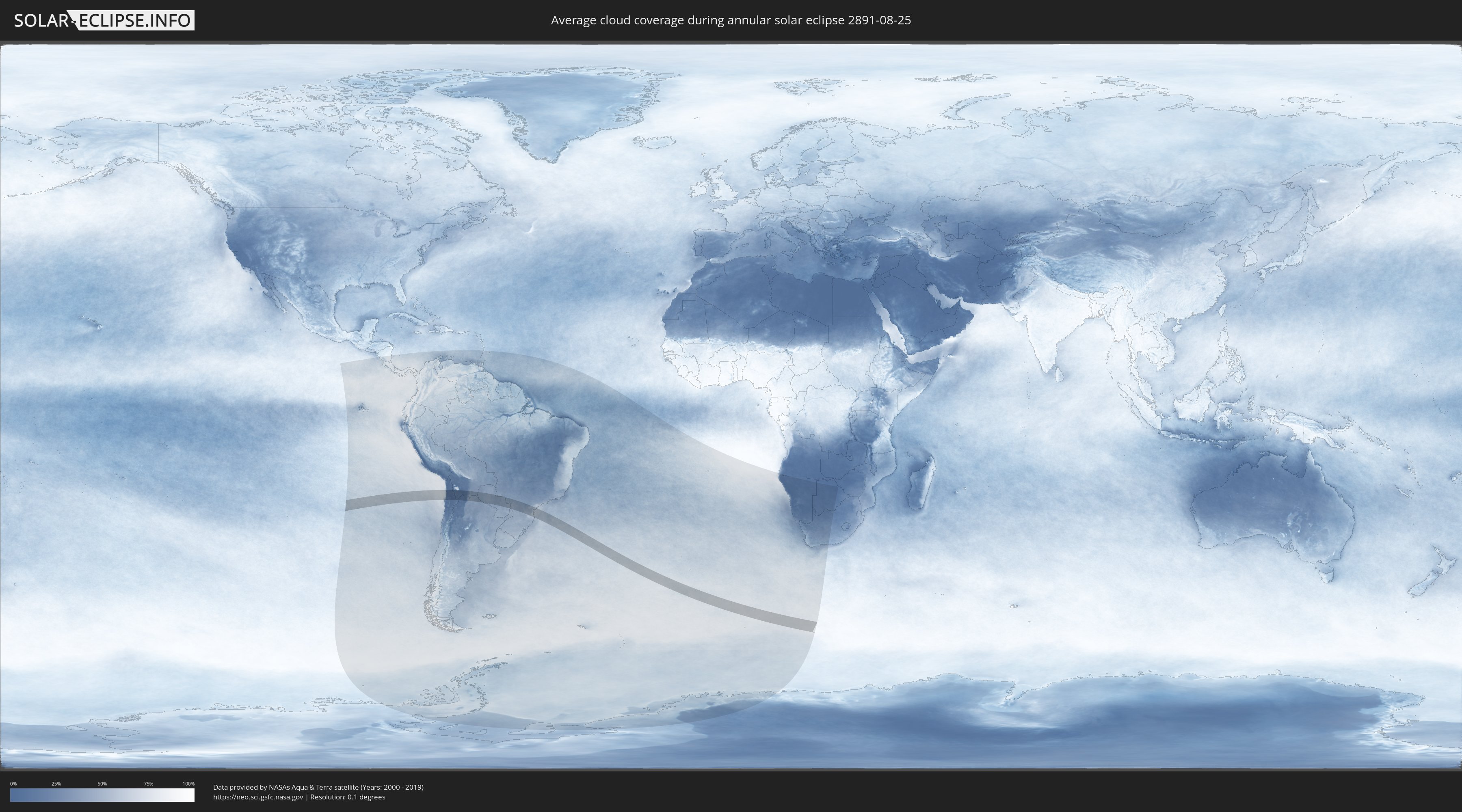
Task: Click the map title text
Action: (x=731, y=20)
